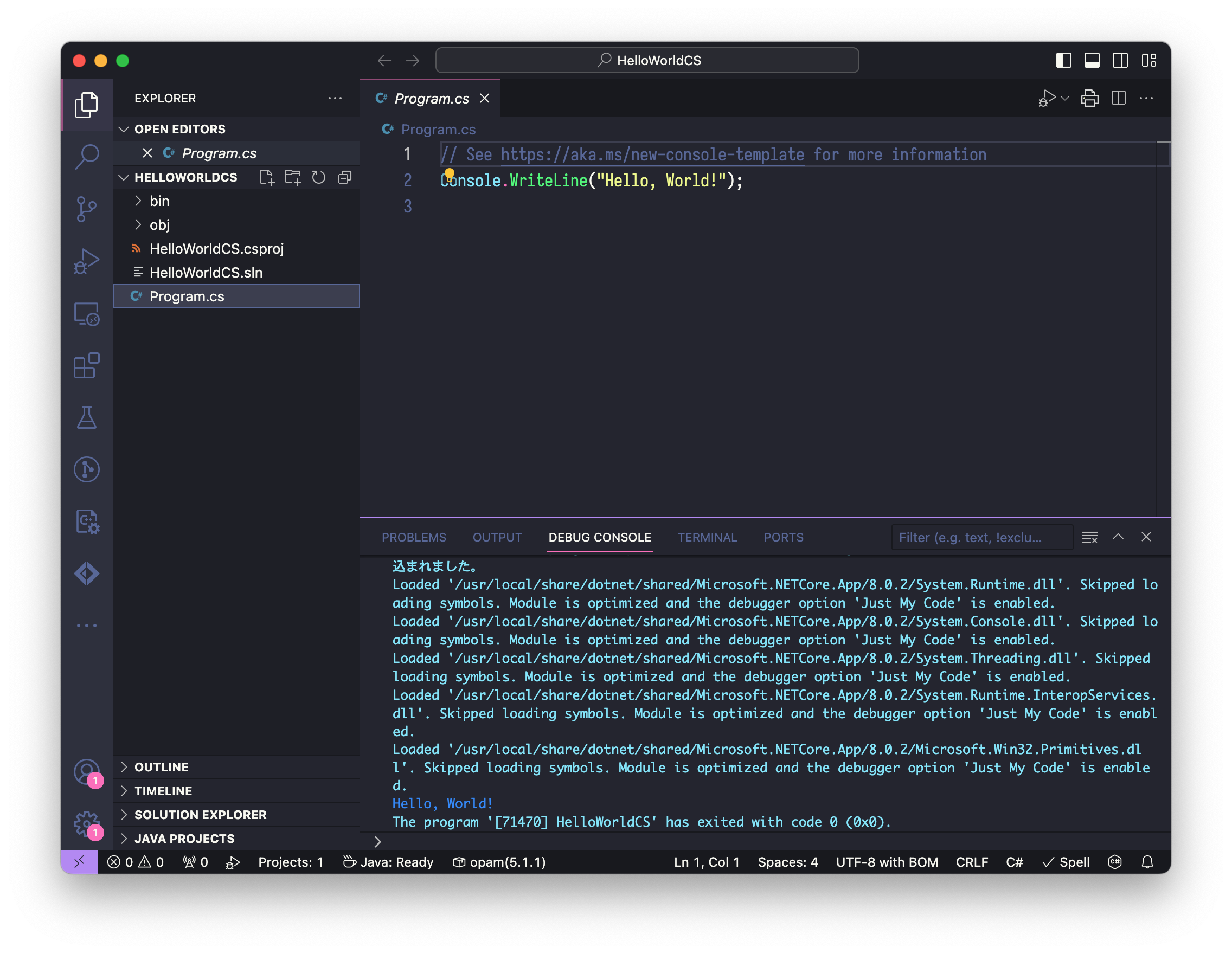1232x954 pixels.
Task: Open the Git graph circle icon view
Action: pos(86,469)
